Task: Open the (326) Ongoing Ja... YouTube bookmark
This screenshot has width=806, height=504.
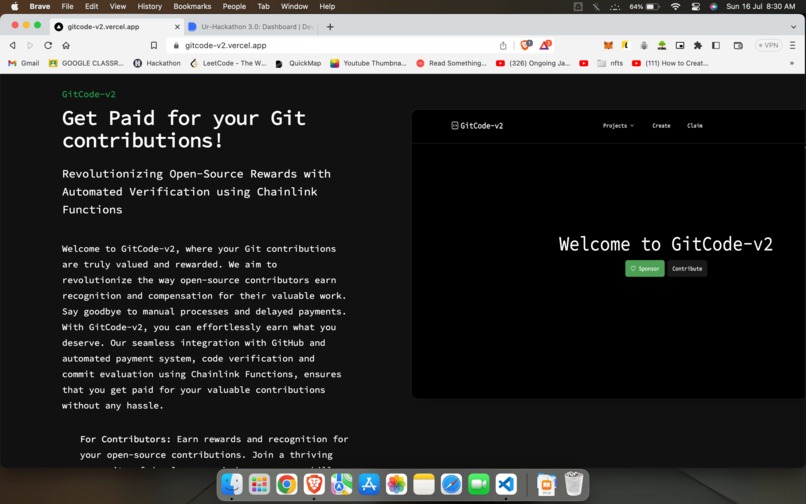Action: (x=533, y=63)
